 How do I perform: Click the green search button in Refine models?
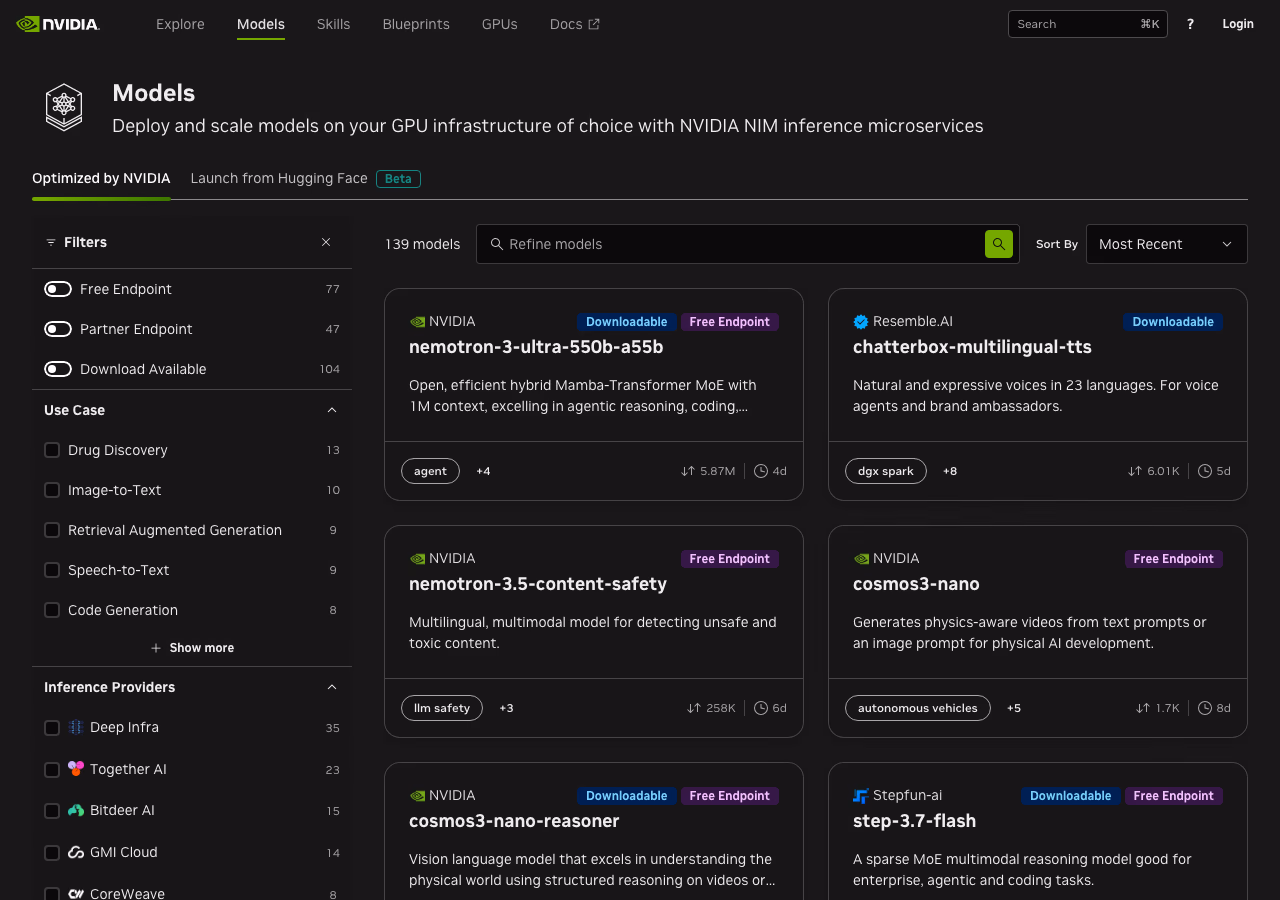pyautogui.click(x=999, y=244)
